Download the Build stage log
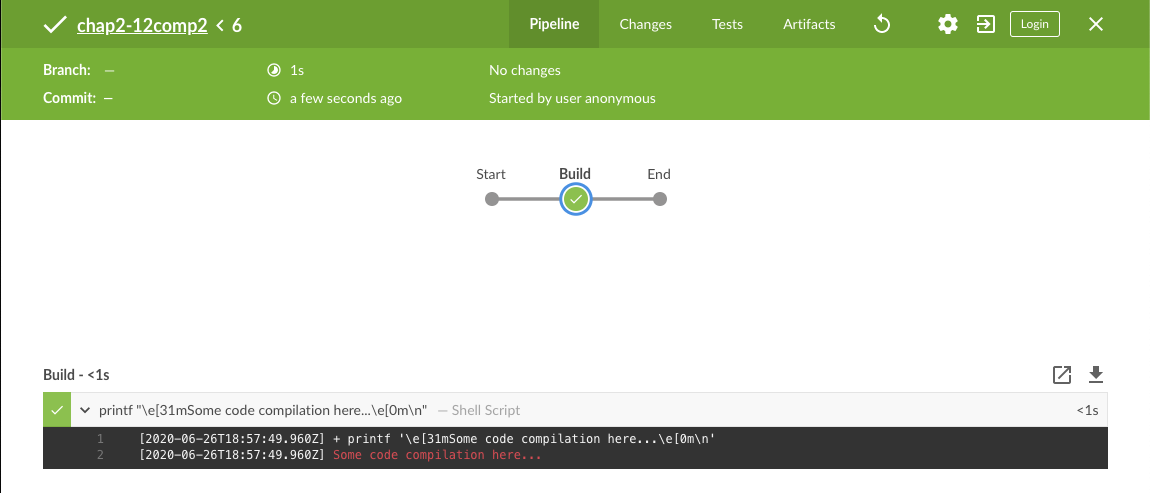This screenshot has width=1150, height=493. click(x=1096, y=375)
